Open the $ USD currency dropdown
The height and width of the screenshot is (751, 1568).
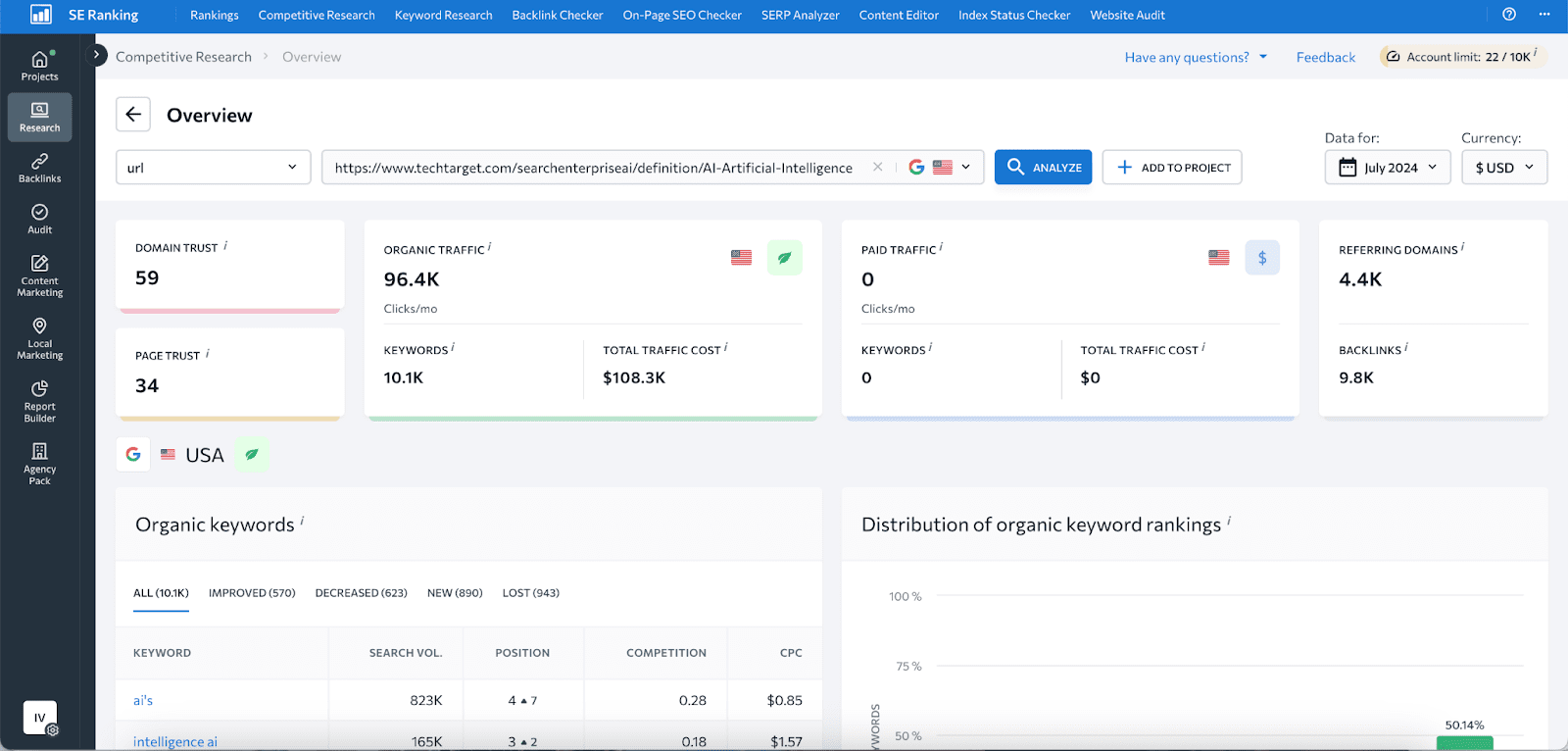click(1504, 167)
